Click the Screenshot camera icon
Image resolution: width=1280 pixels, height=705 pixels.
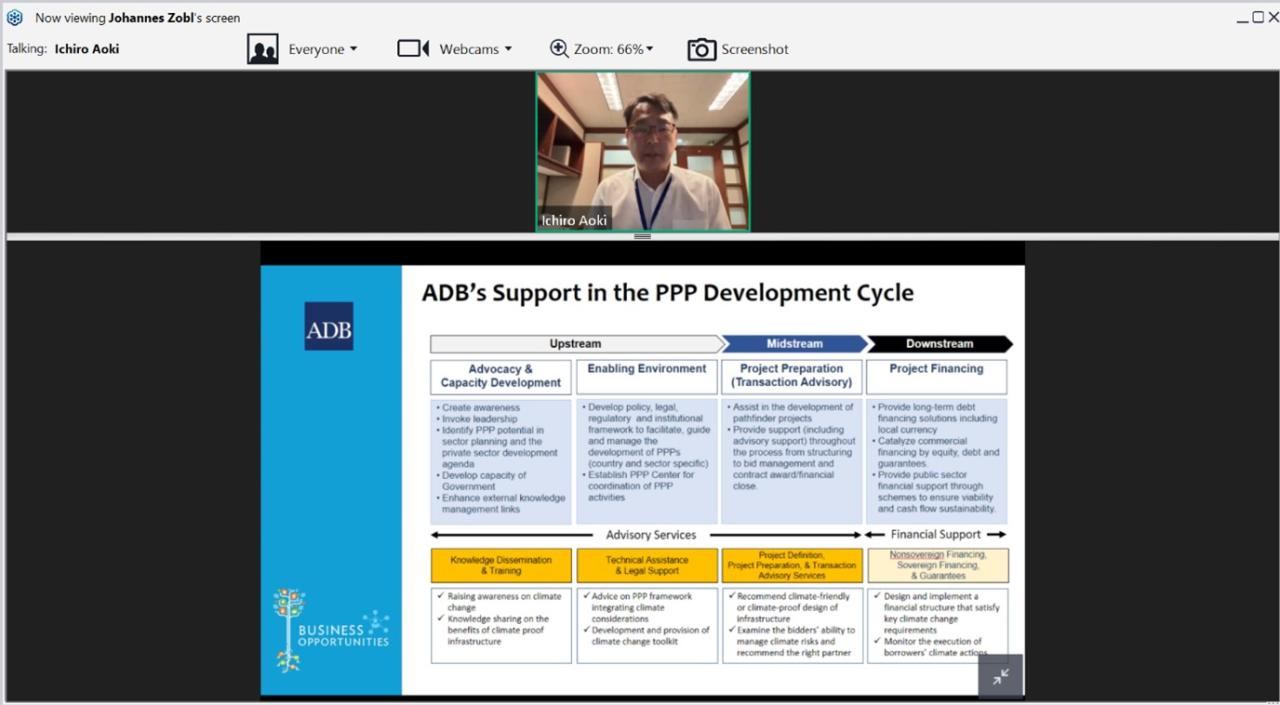pyautogui.click(x=702, y=49)
